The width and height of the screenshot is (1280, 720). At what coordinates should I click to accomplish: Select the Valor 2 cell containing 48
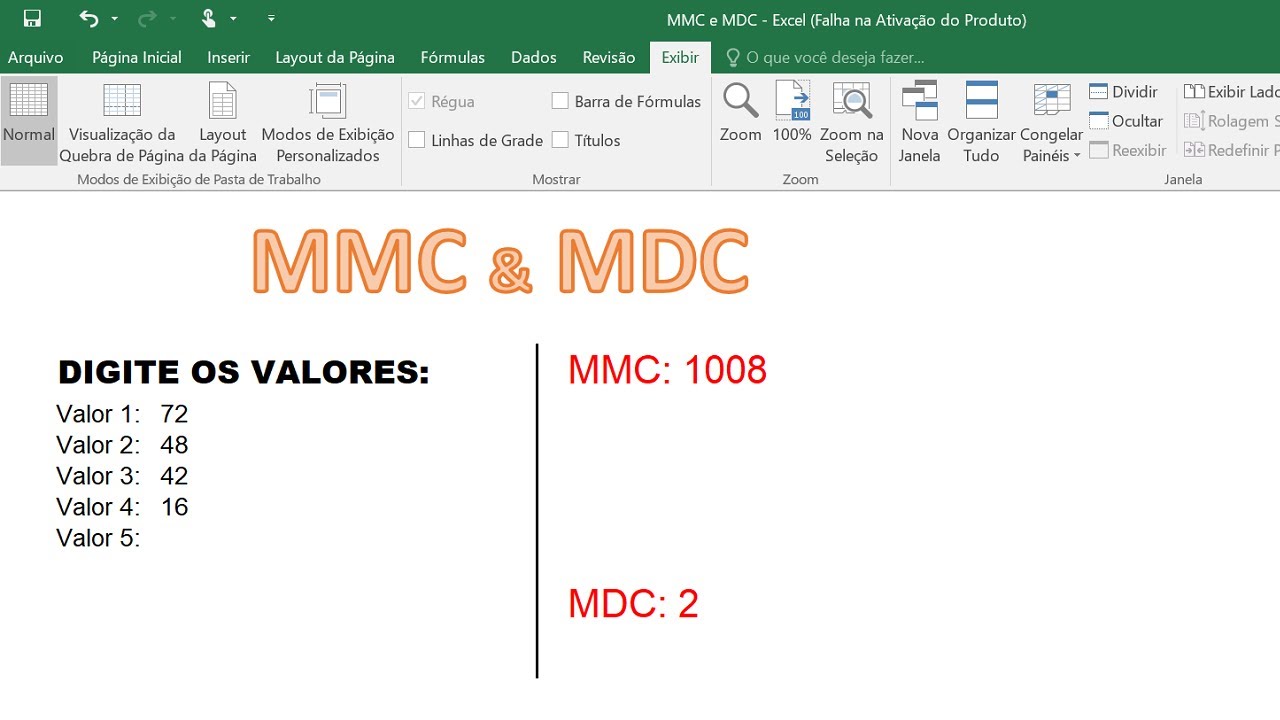coord(174,445)
